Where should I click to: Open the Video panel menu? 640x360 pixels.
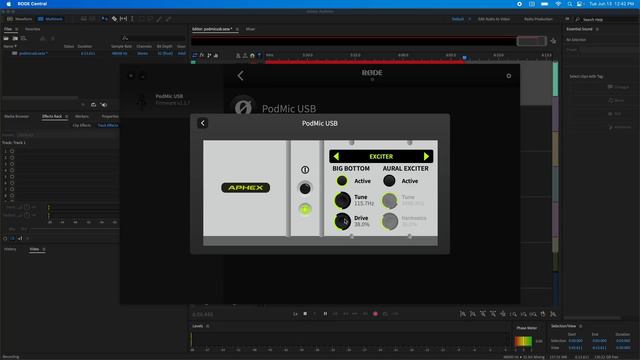point(44,249)
